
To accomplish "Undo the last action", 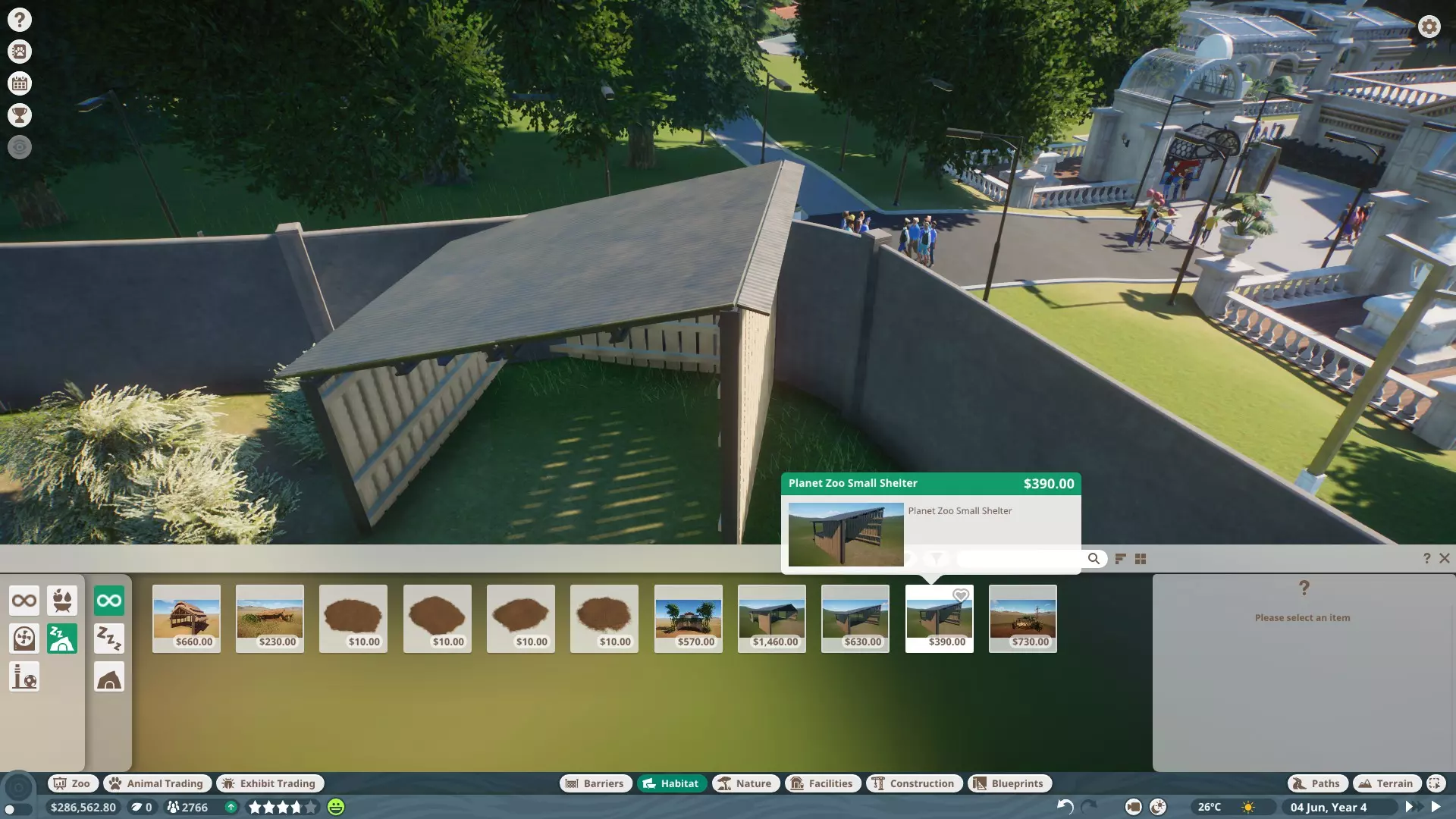I will 1065,807.
